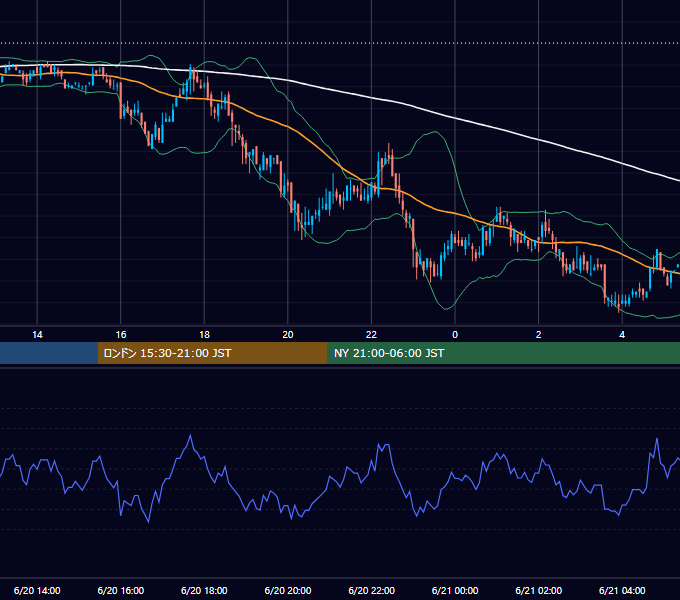The image size is (680, 600).
Task: Click the 6/20 22:00 label on oscillator axis
Action: tap(371, 590)
